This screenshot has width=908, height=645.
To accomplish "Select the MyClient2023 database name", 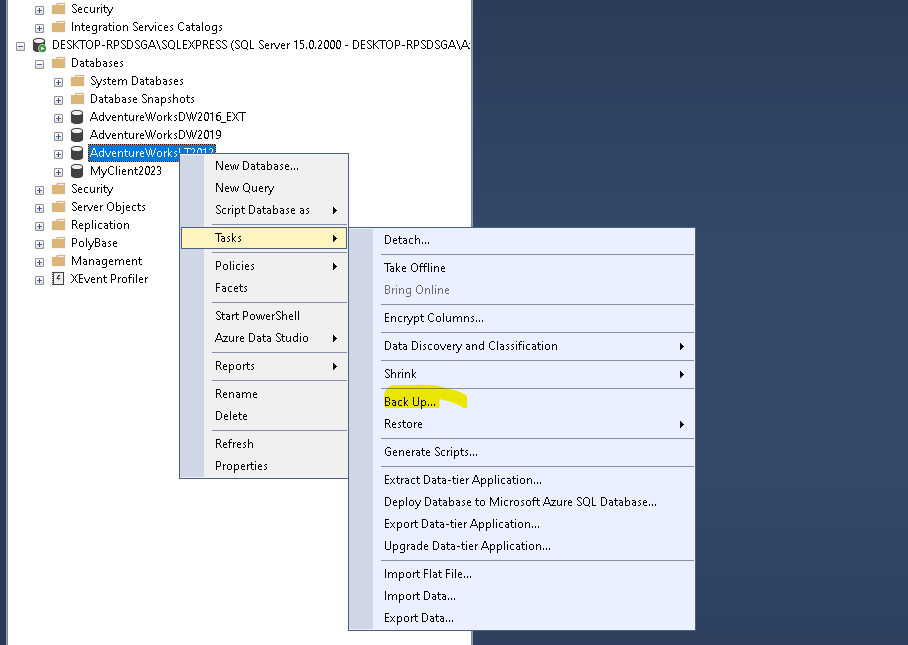I will pyautogui.click(x=126, y=171).
